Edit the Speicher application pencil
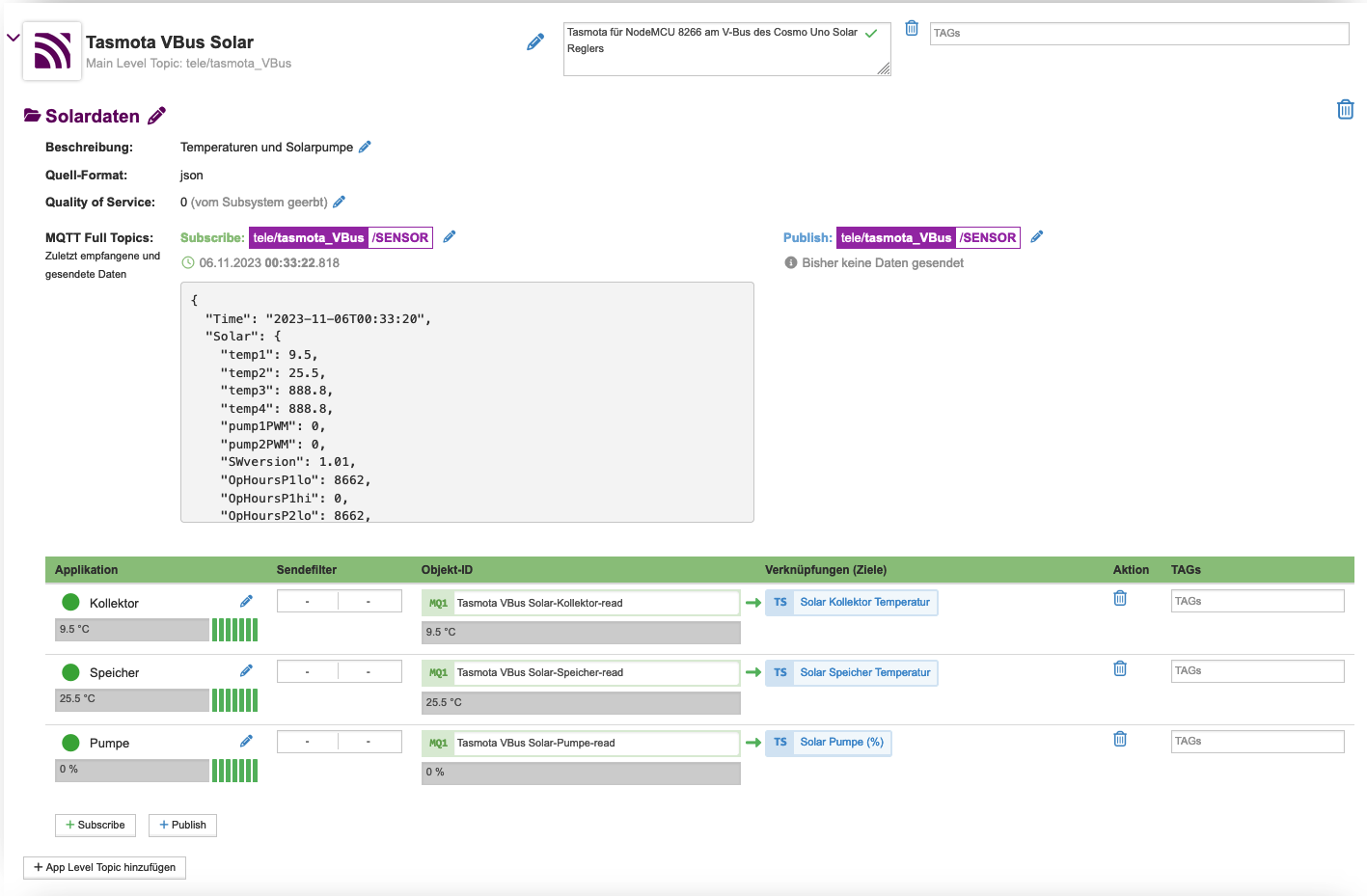 [x=246, y=670]
